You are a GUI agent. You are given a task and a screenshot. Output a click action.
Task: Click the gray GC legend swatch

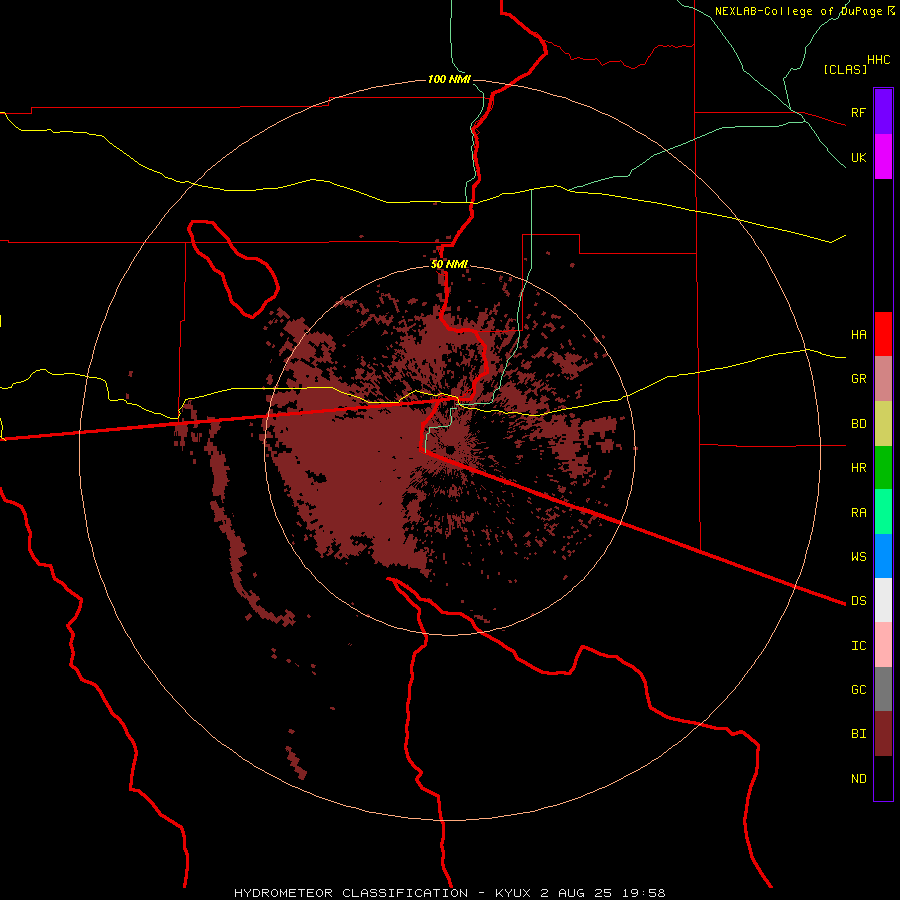pyautogui.click(x=883, y=689)
